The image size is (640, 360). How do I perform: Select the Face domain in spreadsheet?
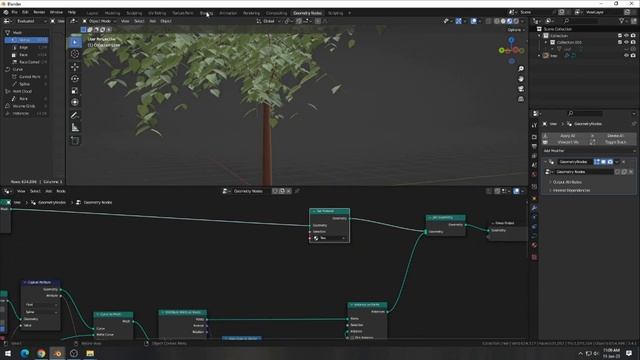(x=26, y=55)
